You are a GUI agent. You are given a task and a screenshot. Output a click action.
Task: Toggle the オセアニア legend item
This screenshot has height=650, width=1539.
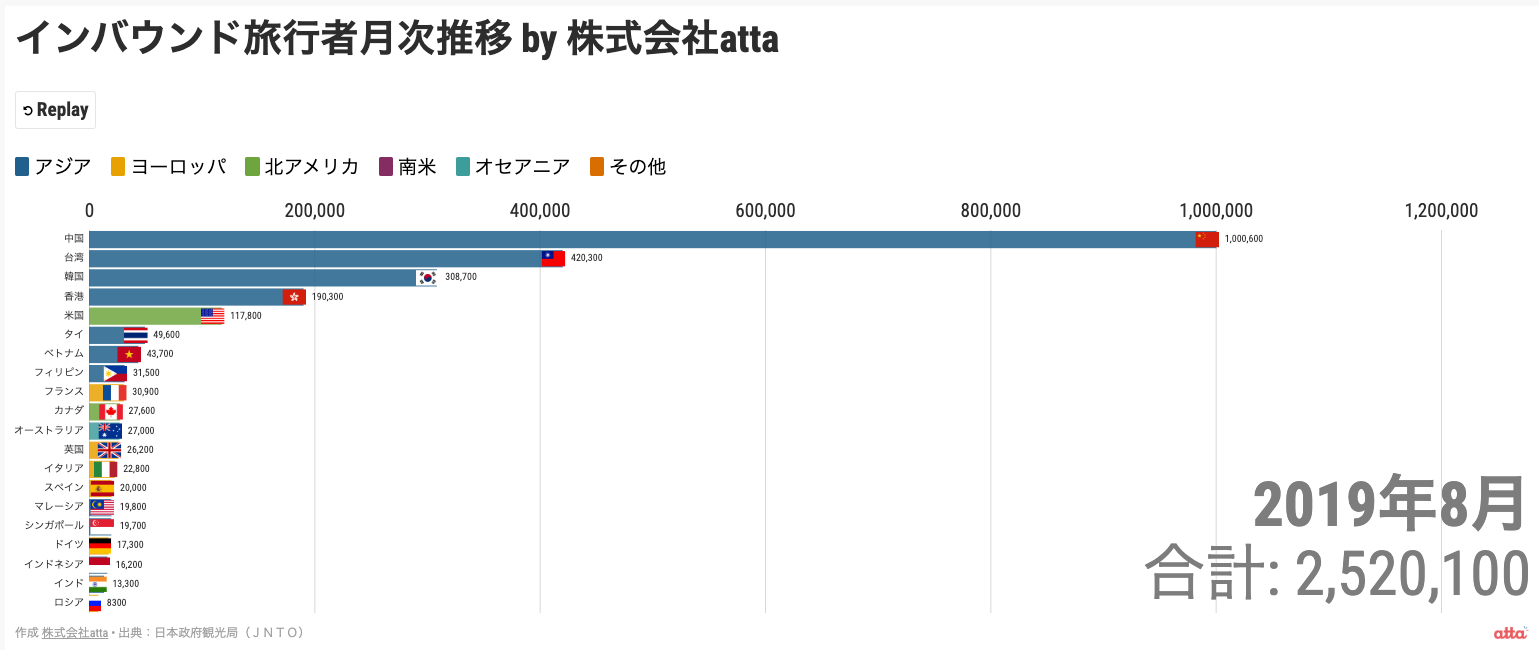[x=513, y=167]
